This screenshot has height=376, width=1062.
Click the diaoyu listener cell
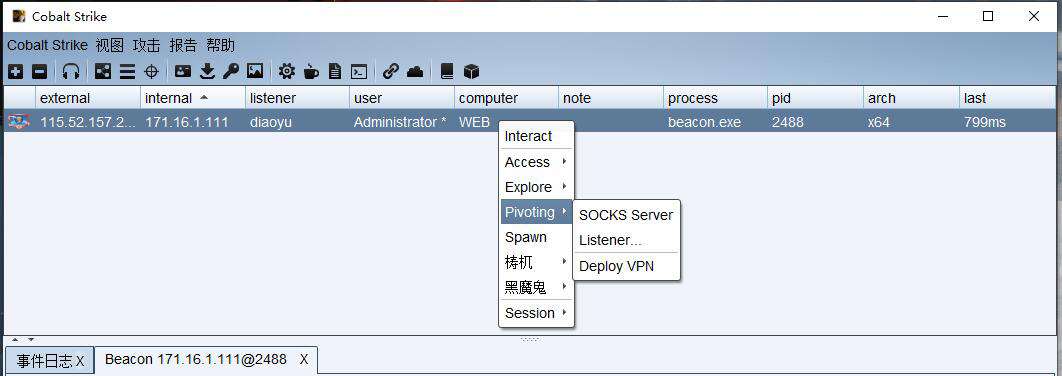coord(297,122)
